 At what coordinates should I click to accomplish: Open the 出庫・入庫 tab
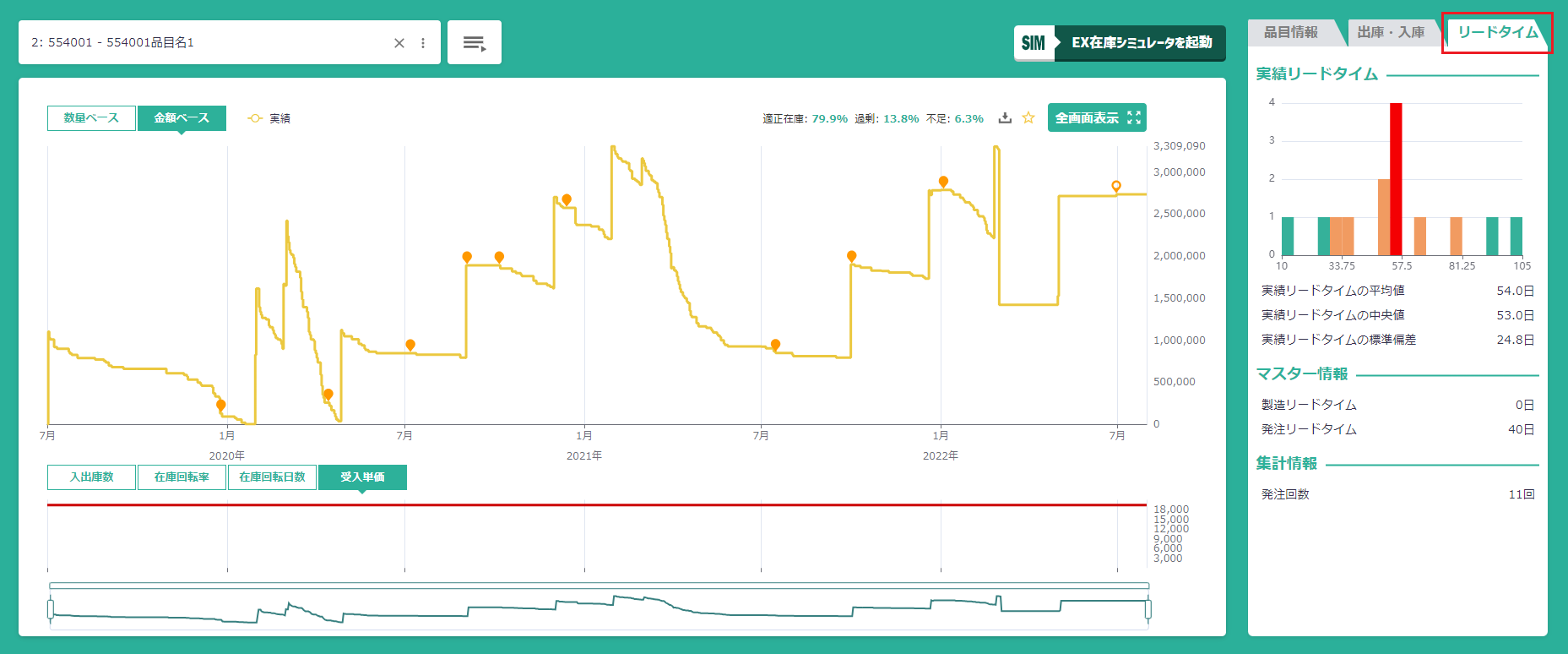[x=1390, y=33]
